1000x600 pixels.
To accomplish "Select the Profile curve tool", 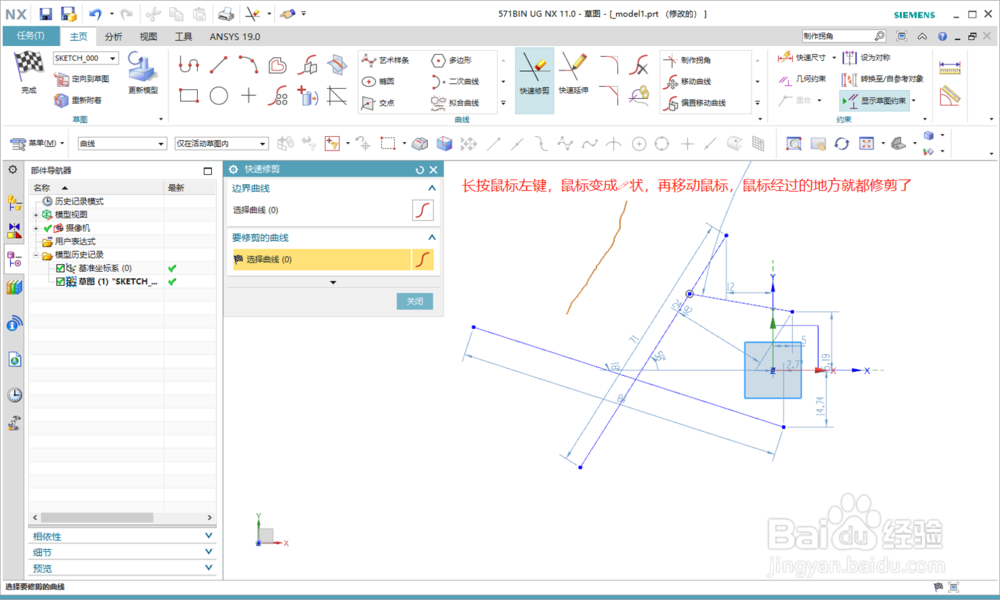I will (x=189, y=64).
